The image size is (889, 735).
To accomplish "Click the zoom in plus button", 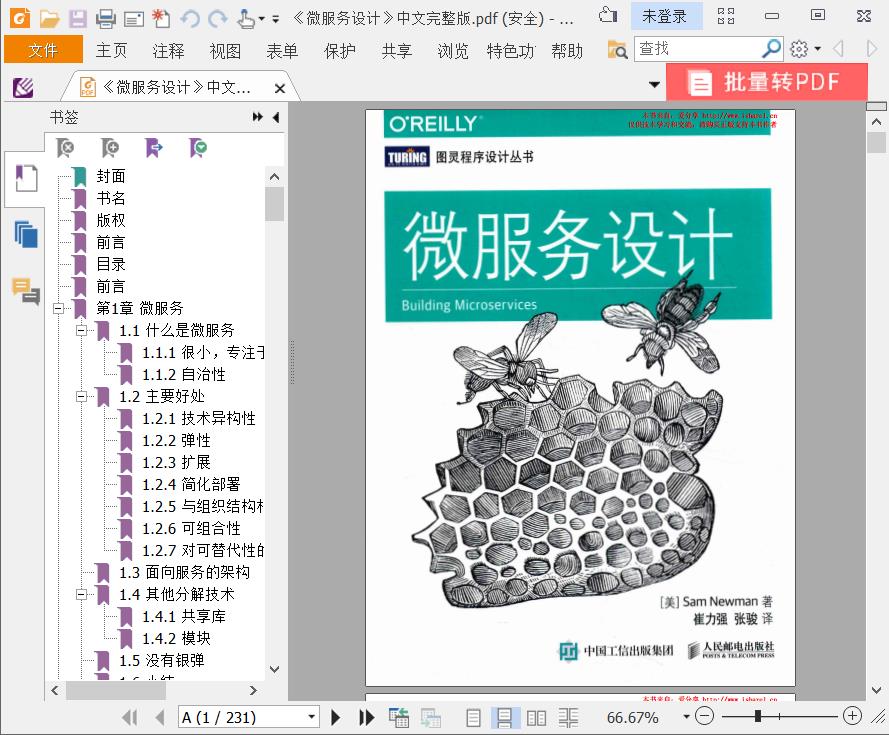I will pyautogui.click(x=852, y=716).
